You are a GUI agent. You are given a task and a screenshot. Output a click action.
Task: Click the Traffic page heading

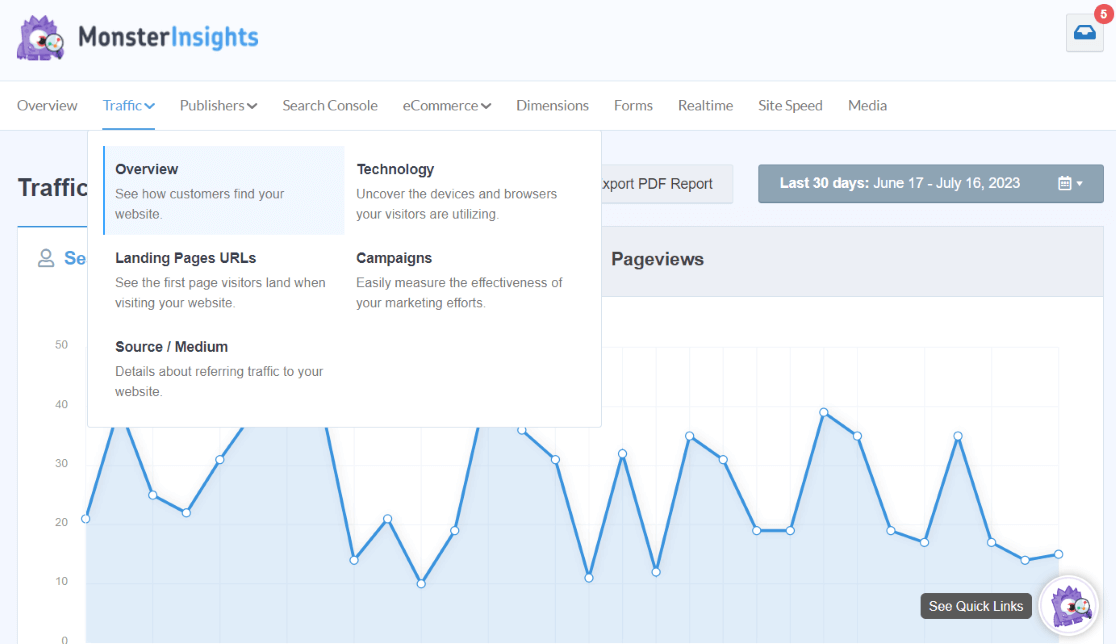[53, 188]
